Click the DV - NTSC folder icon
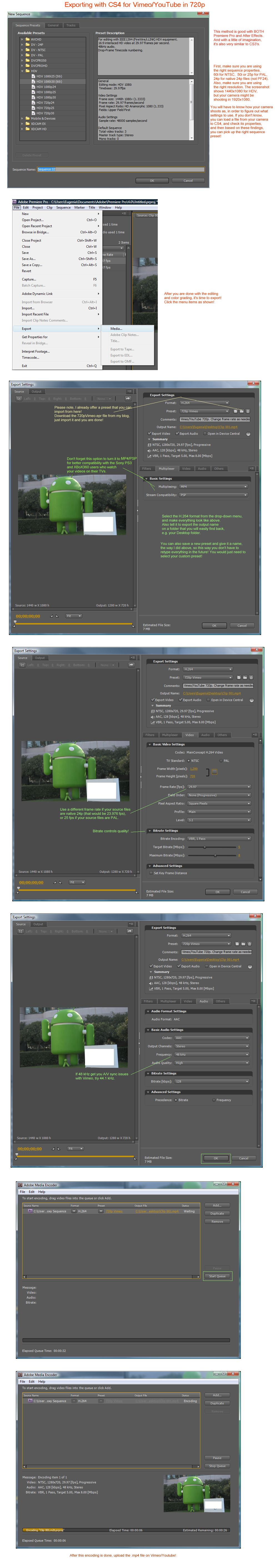This screenshot has width=275, height=1568. (x=27, y=50)
